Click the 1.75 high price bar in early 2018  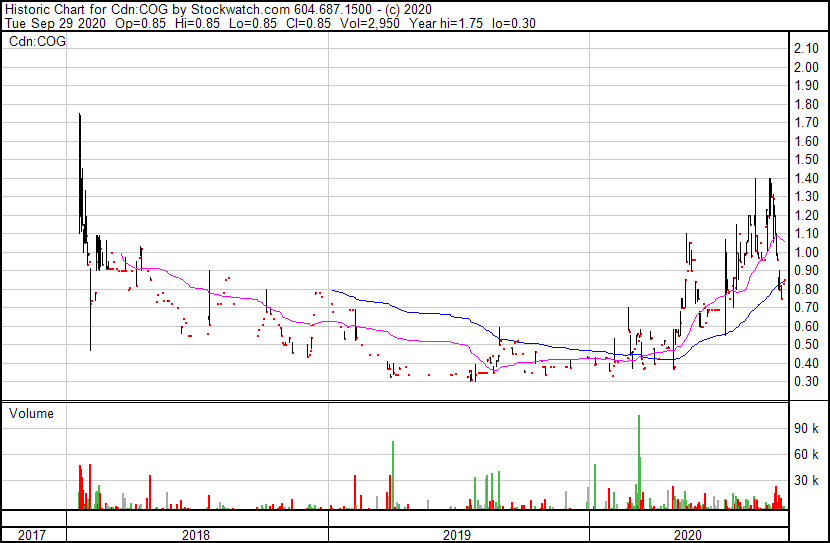coord(80,173)
